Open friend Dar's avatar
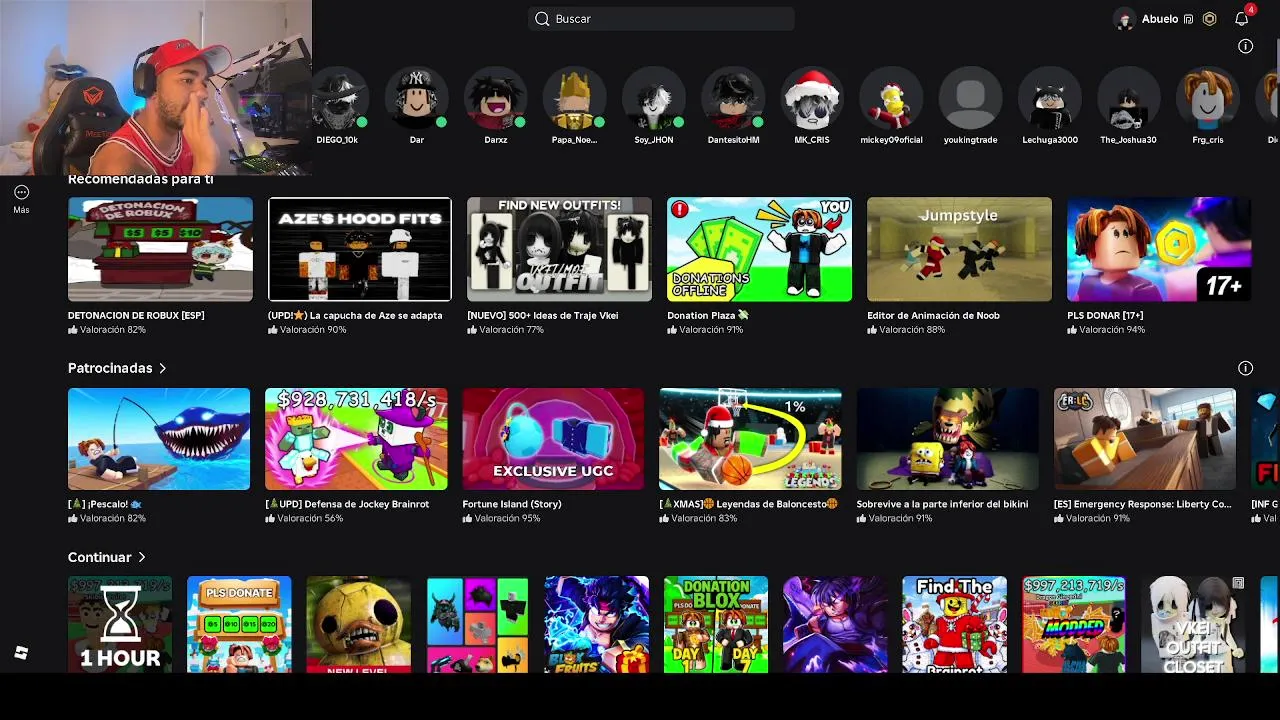The image size is (1280, 720). click(x=417, y=99)
